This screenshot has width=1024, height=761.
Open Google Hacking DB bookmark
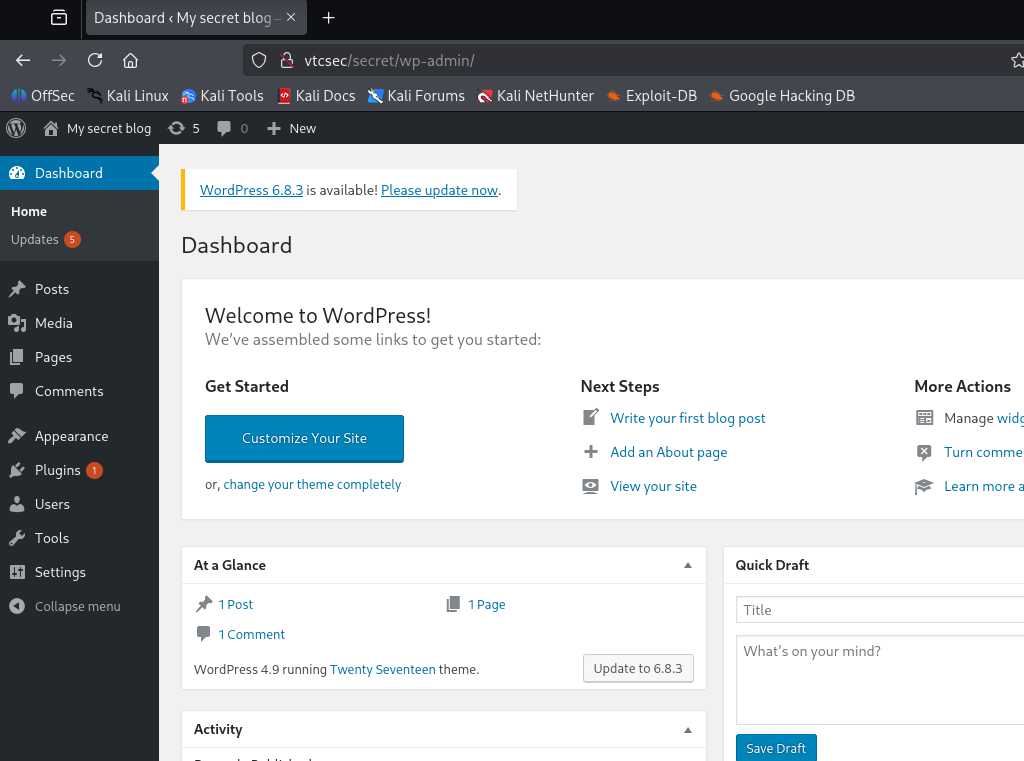pos(782,96)
